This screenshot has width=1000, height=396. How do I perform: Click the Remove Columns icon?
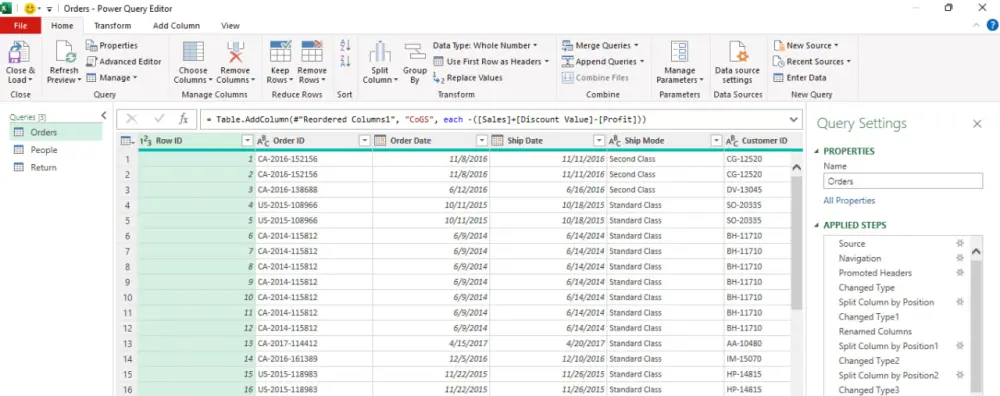coord(235,52)
